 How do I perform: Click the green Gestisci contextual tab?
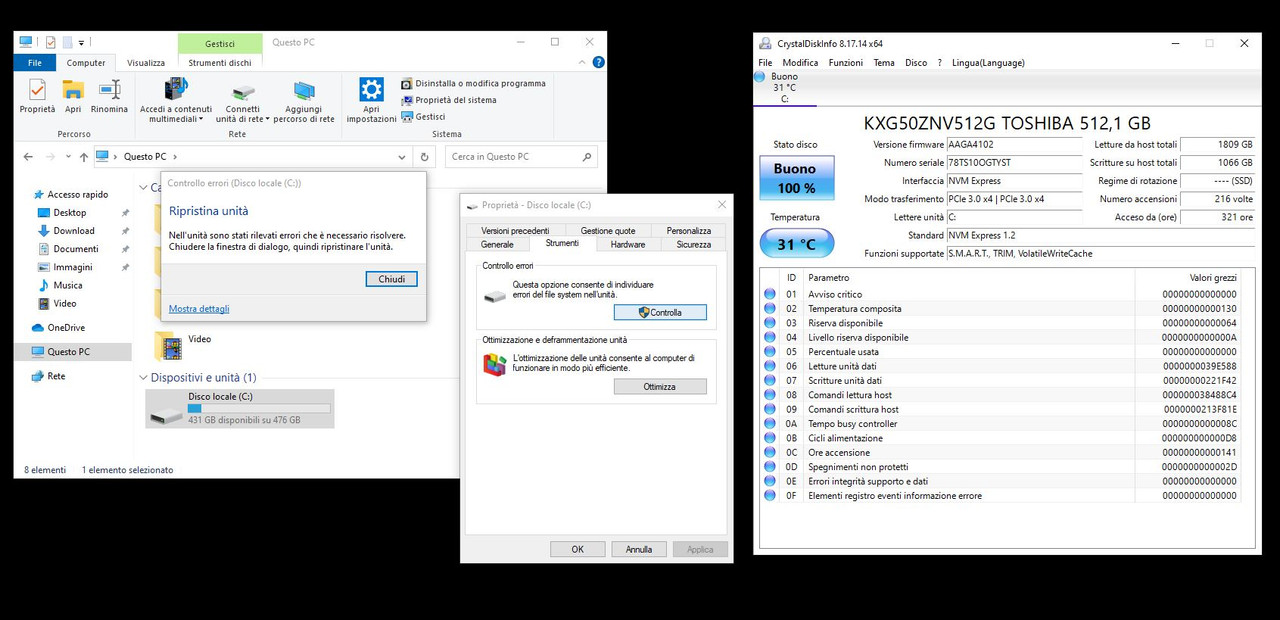(220, 43)
